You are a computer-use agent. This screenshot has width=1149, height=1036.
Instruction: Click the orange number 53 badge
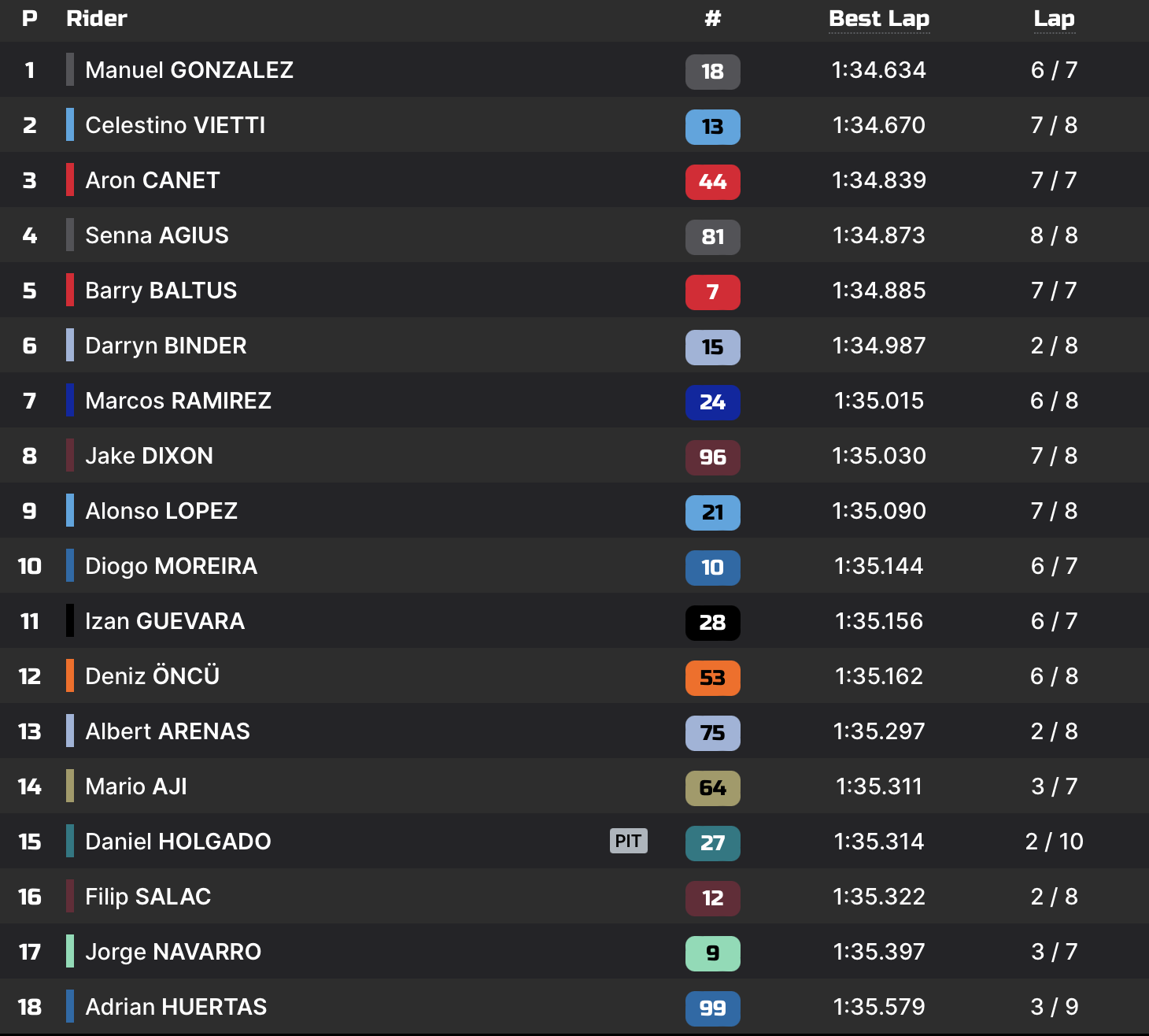[712, 678]
